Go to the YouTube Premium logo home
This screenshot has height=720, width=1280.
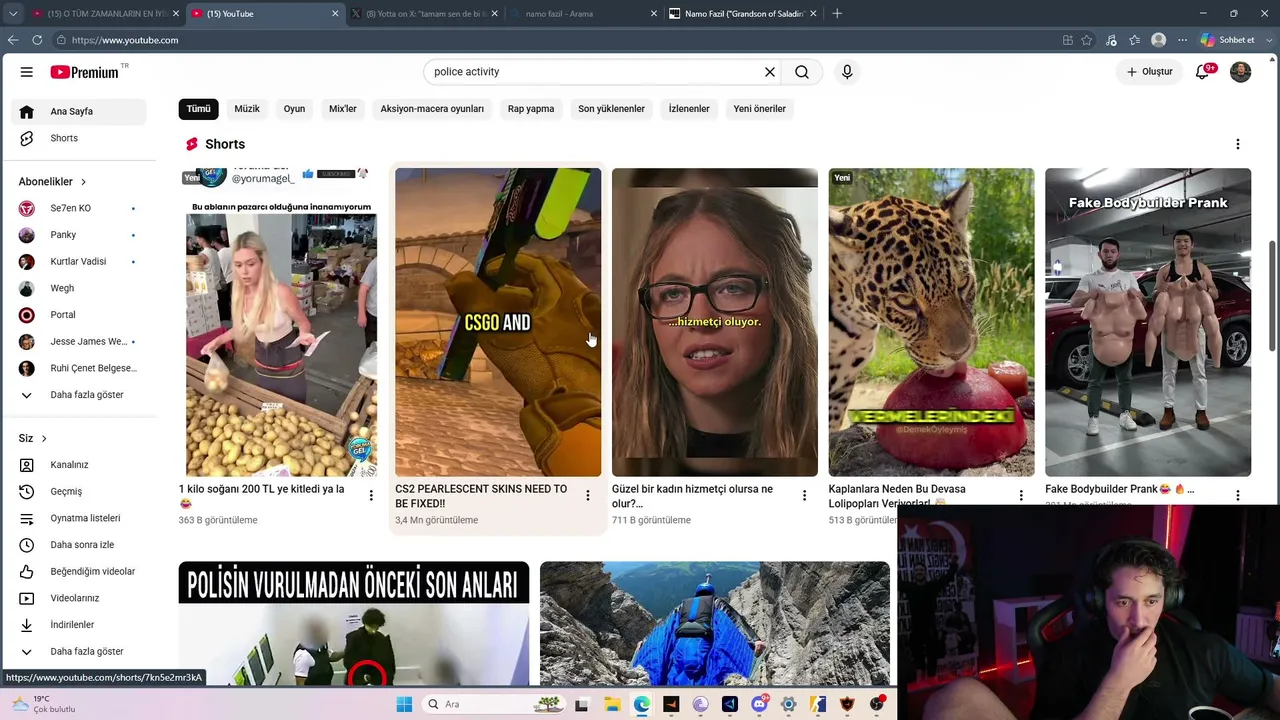coord(85,72)
